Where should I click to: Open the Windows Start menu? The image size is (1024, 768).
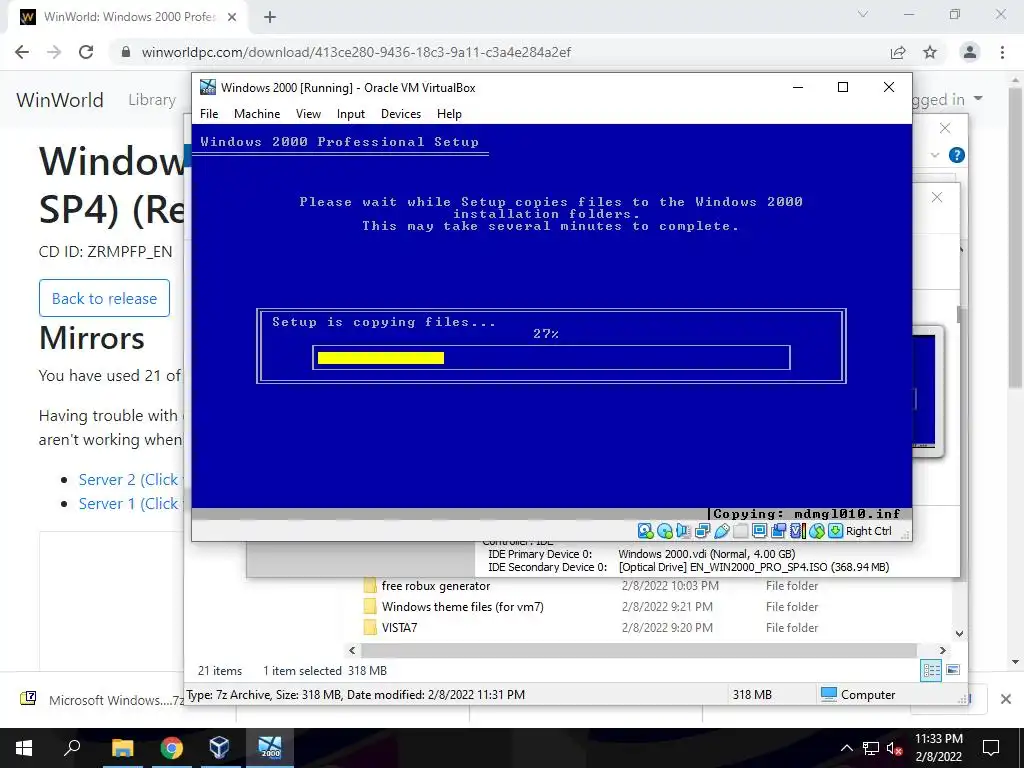point(24,748)
